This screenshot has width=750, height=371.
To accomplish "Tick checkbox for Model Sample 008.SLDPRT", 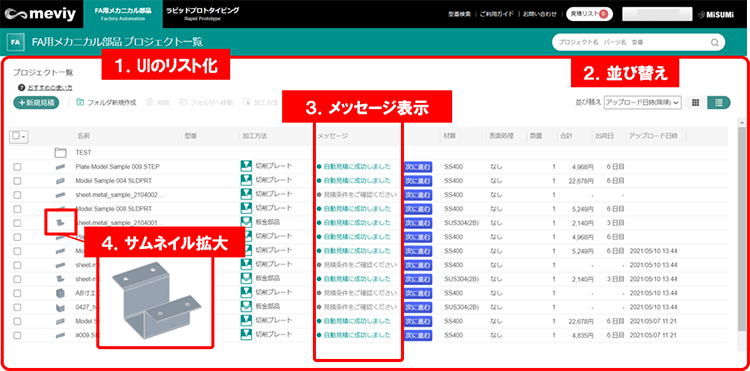I will (17, 208).
